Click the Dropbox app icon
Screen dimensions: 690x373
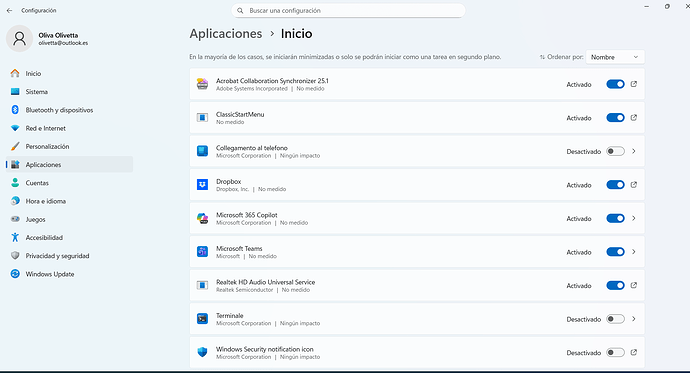coord(202,185)
